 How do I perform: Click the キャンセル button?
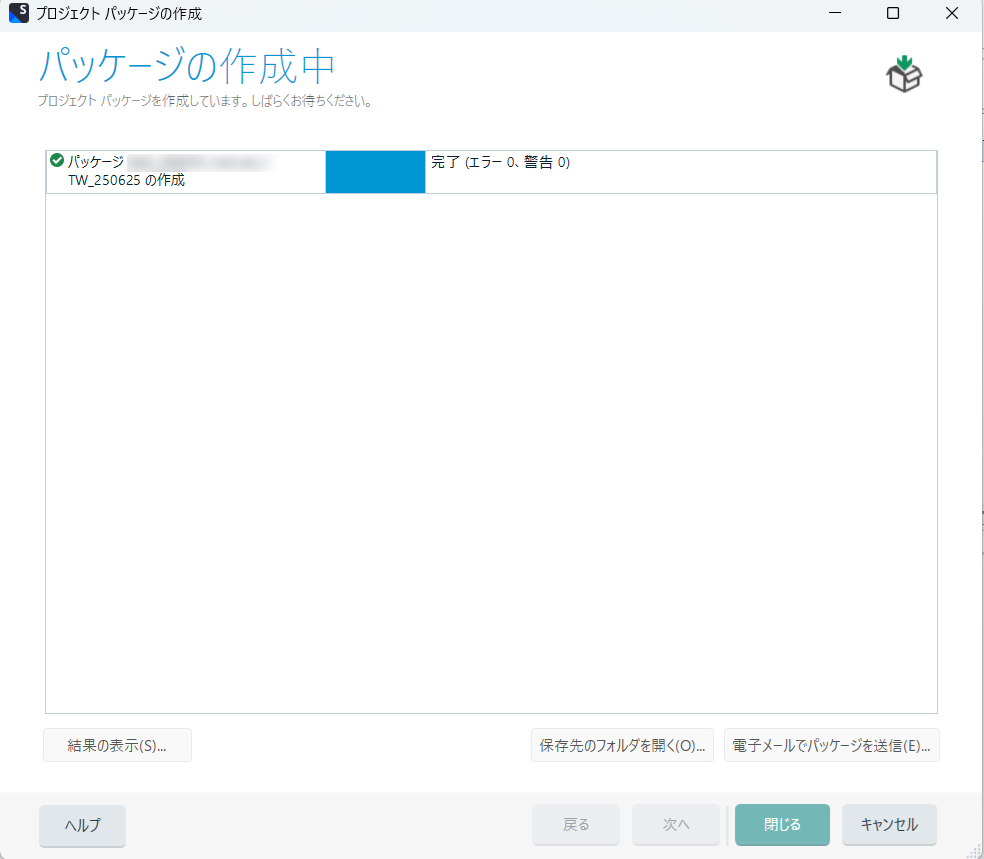click(889, 824)
